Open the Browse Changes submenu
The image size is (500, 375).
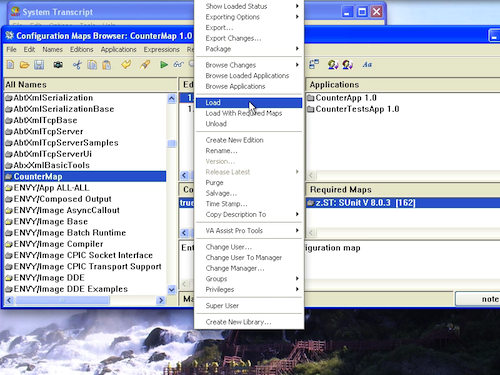[x=249, y=65]
